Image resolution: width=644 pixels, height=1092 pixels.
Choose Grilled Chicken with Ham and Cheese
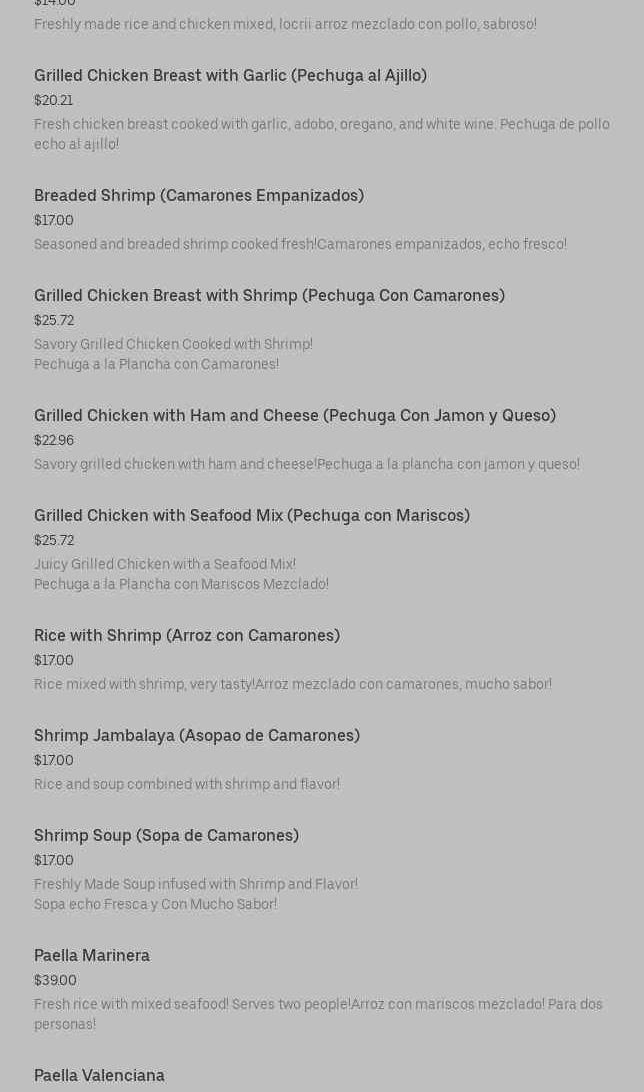pos(295,416)
